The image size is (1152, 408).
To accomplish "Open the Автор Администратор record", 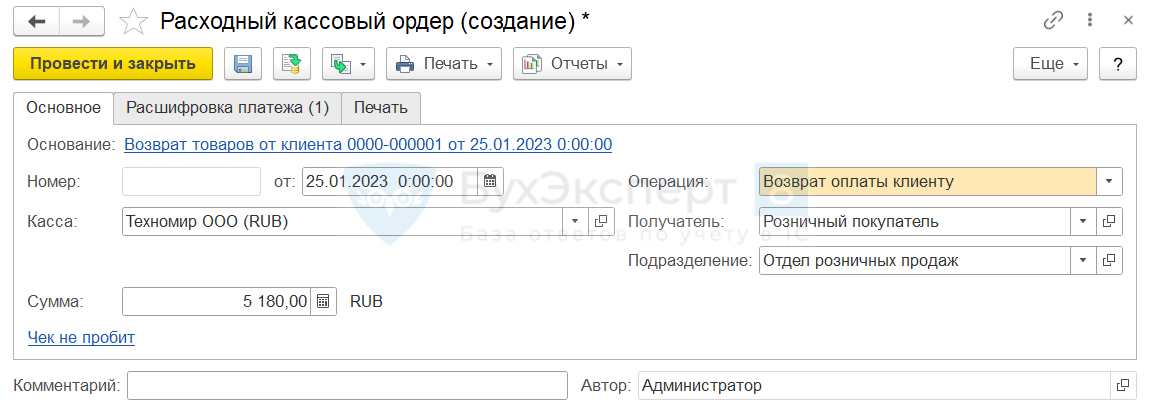I will pos(1123,386).
